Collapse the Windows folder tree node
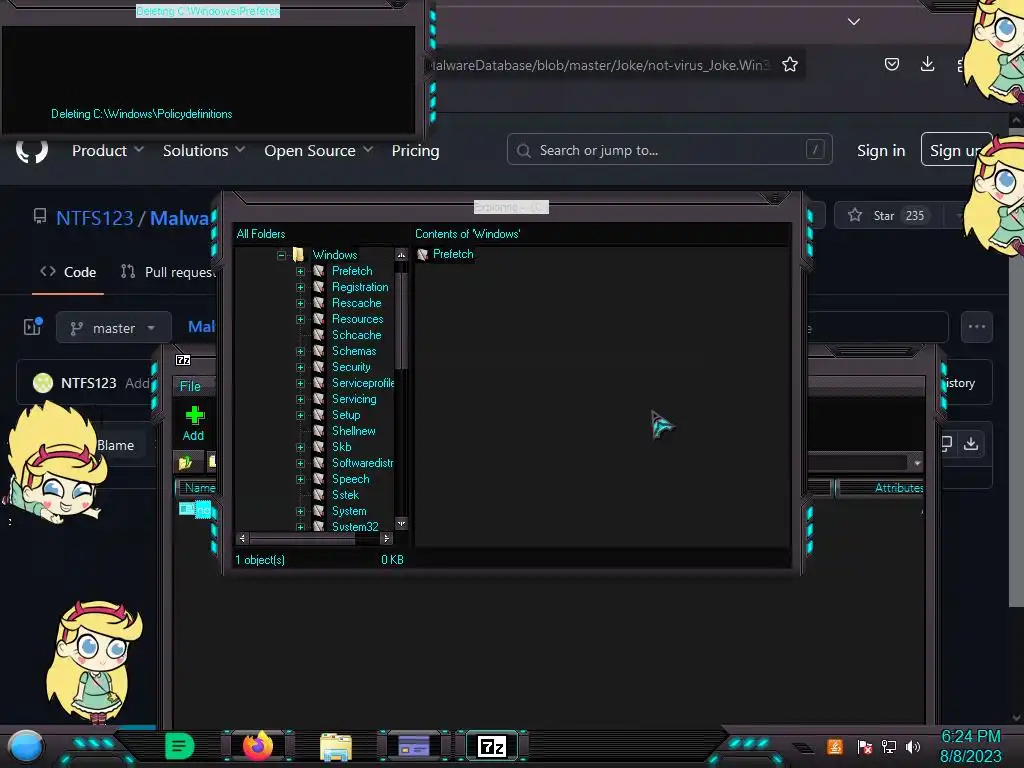Viewport: 1024px width, 768px height. (x=281, y=255)
